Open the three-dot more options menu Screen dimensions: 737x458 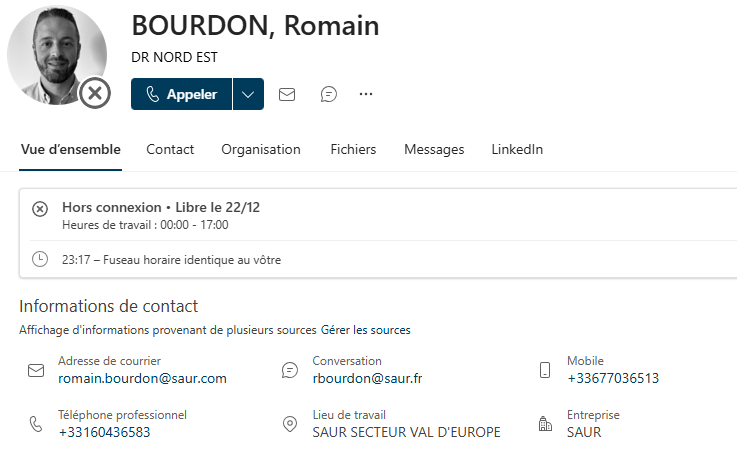click(x=366, y=94)
